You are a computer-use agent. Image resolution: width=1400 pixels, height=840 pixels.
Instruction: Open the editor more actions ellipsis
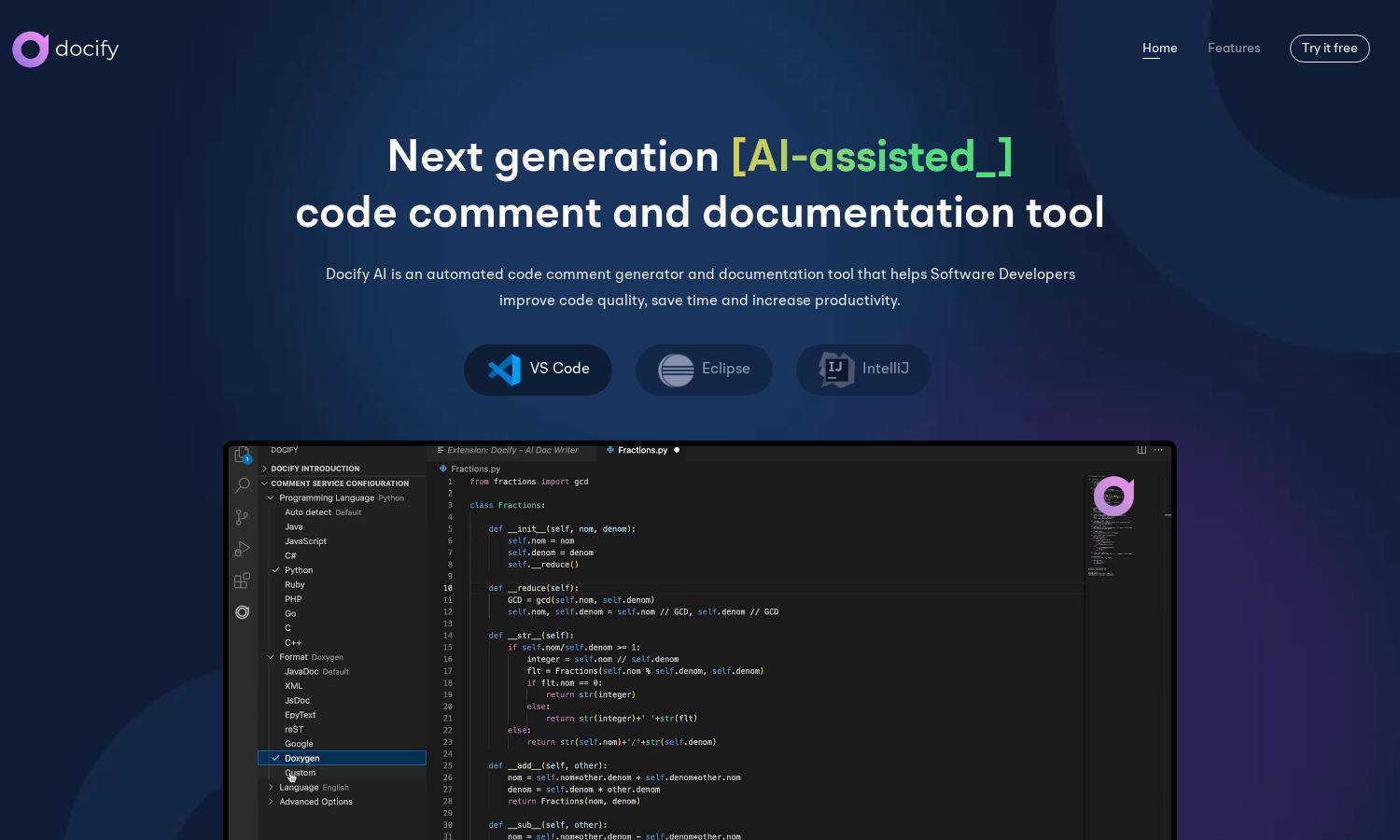(x=1158, y=450)
